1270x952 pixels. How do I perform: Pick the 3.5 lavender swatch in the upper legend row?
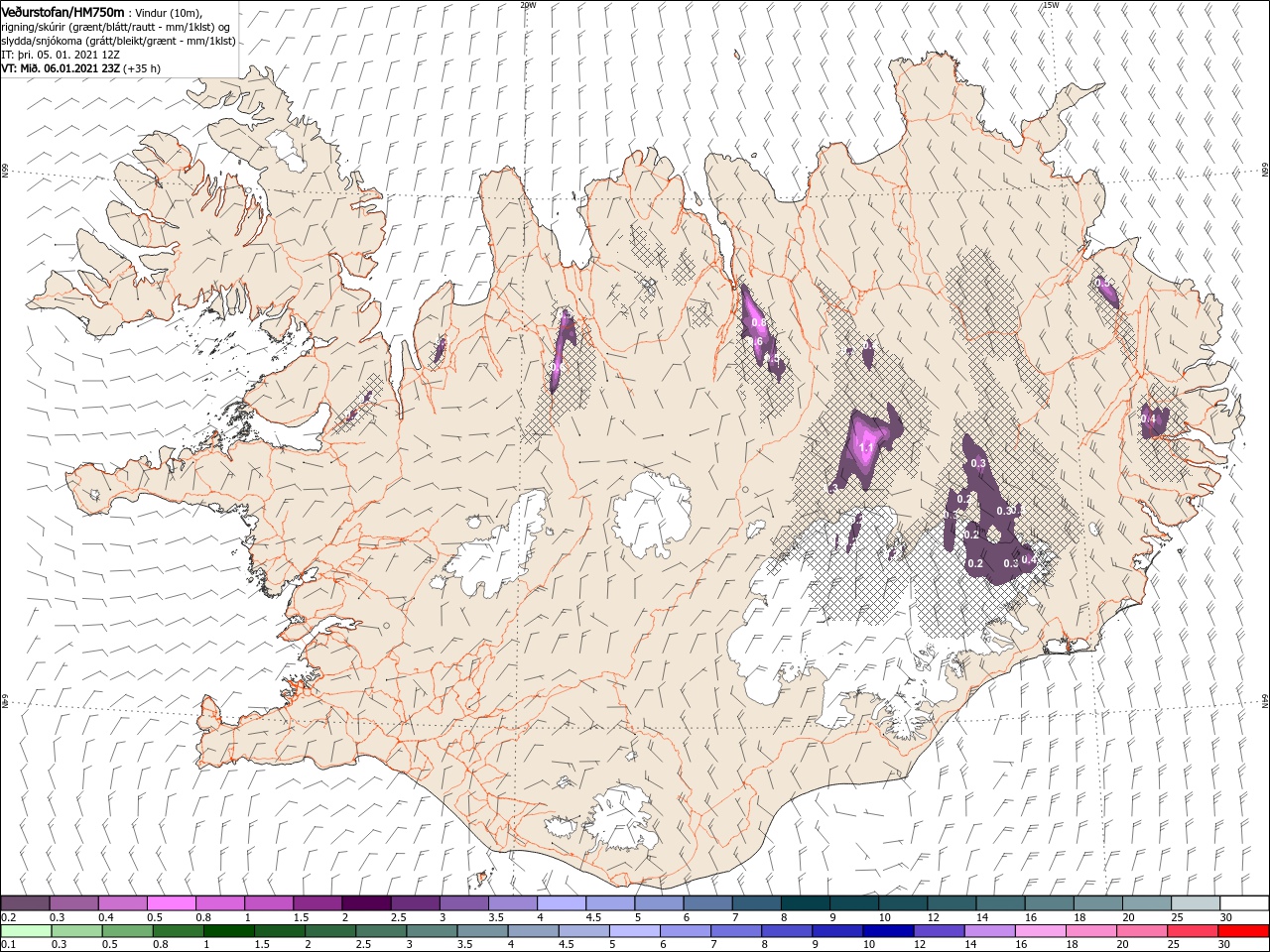pyautogui.click(x=512, y=902)
